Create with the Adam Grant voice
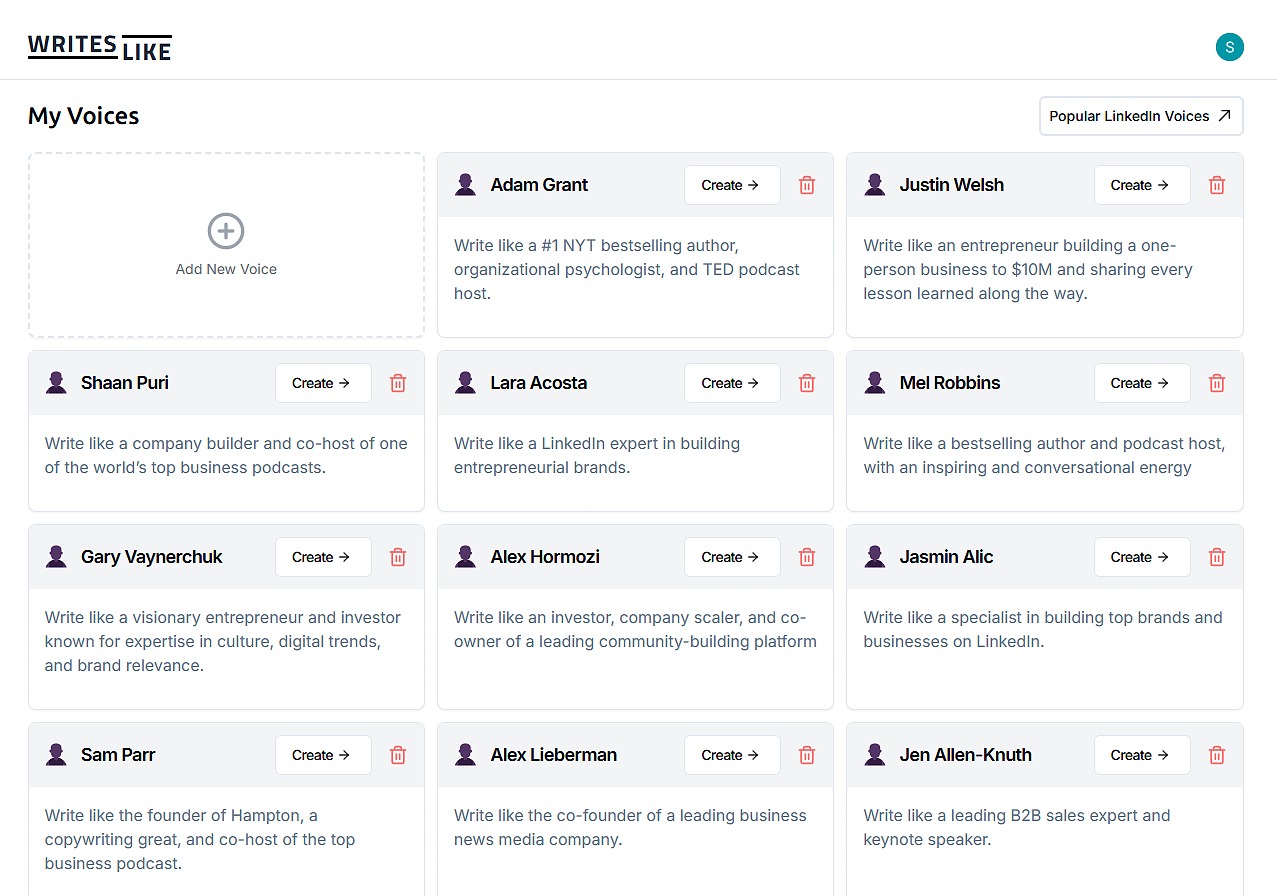Screen dimensions: 1277x896 click(731, 185)
